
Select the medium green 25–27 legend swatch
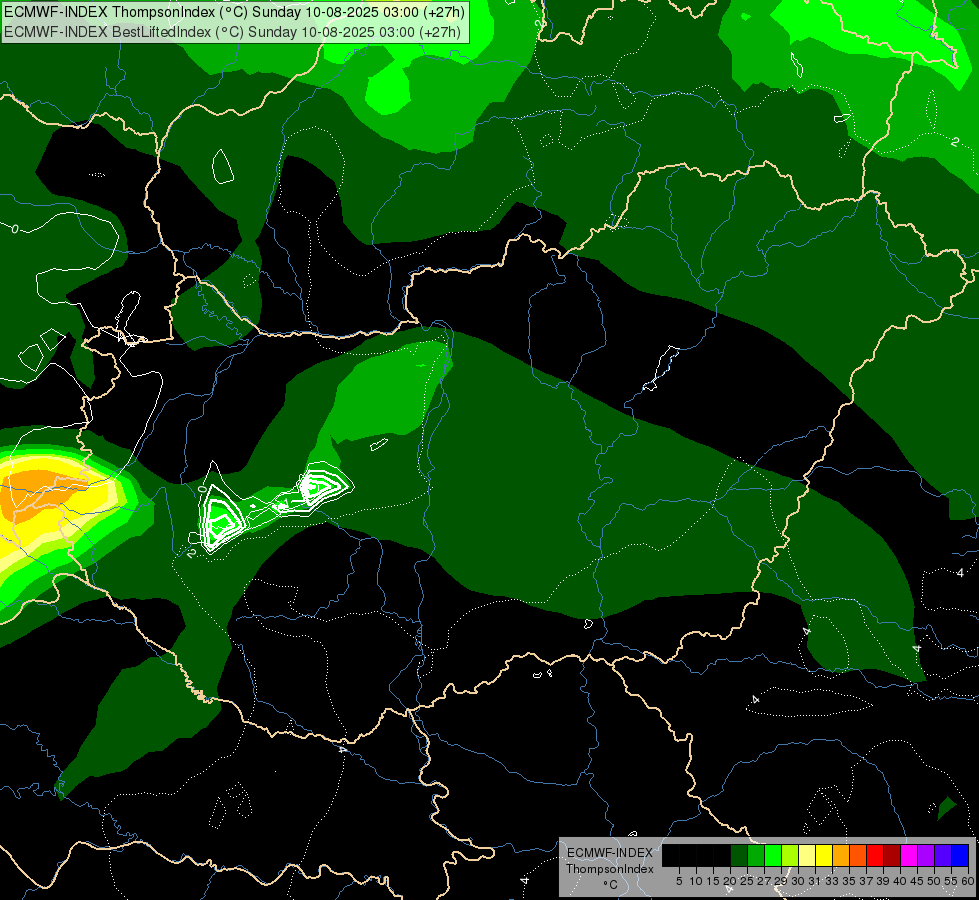click(x=755, y=855)
